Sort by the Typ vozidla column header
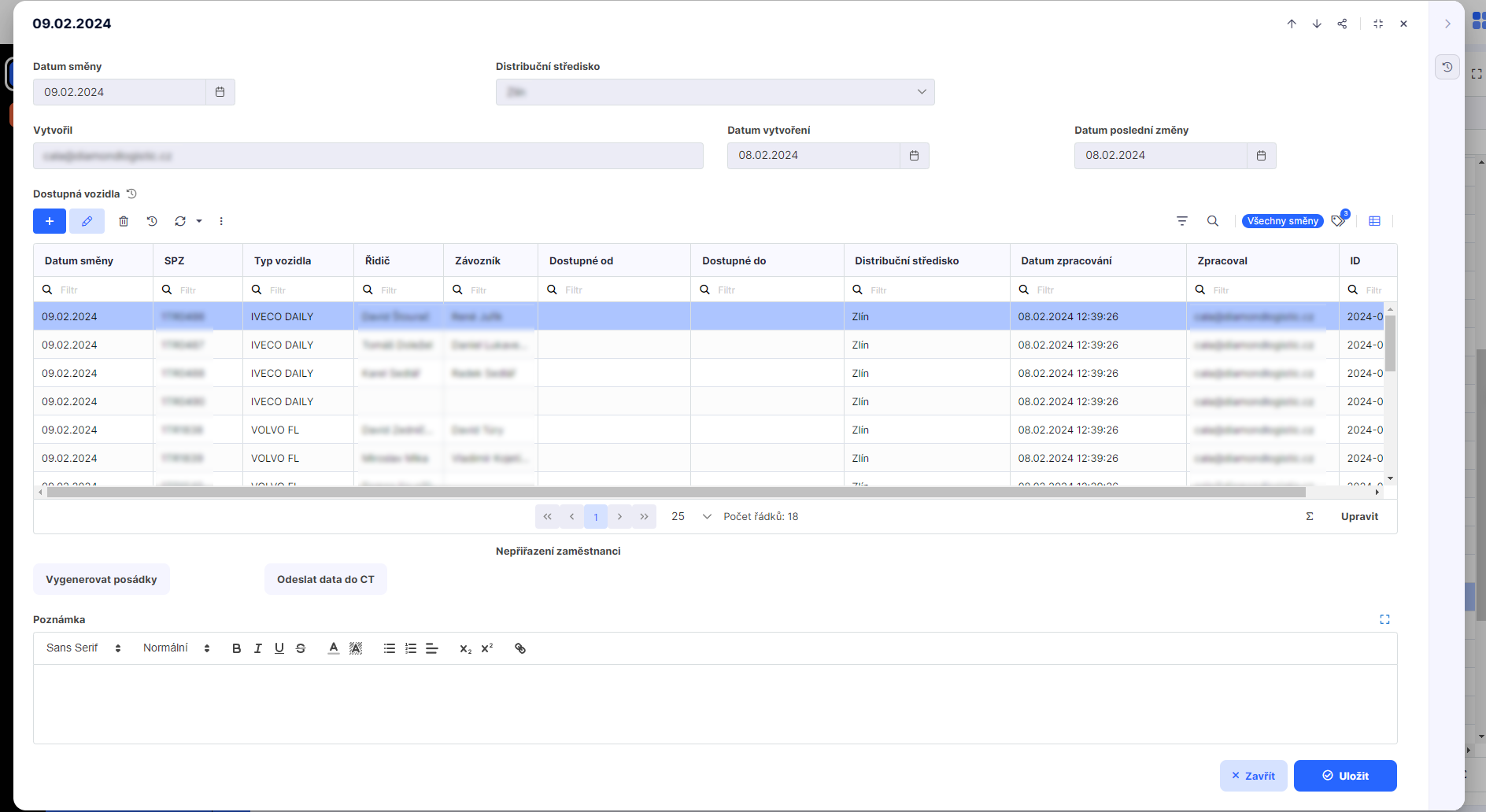This screenshot has width=1486, height=812. pos(283,260)
